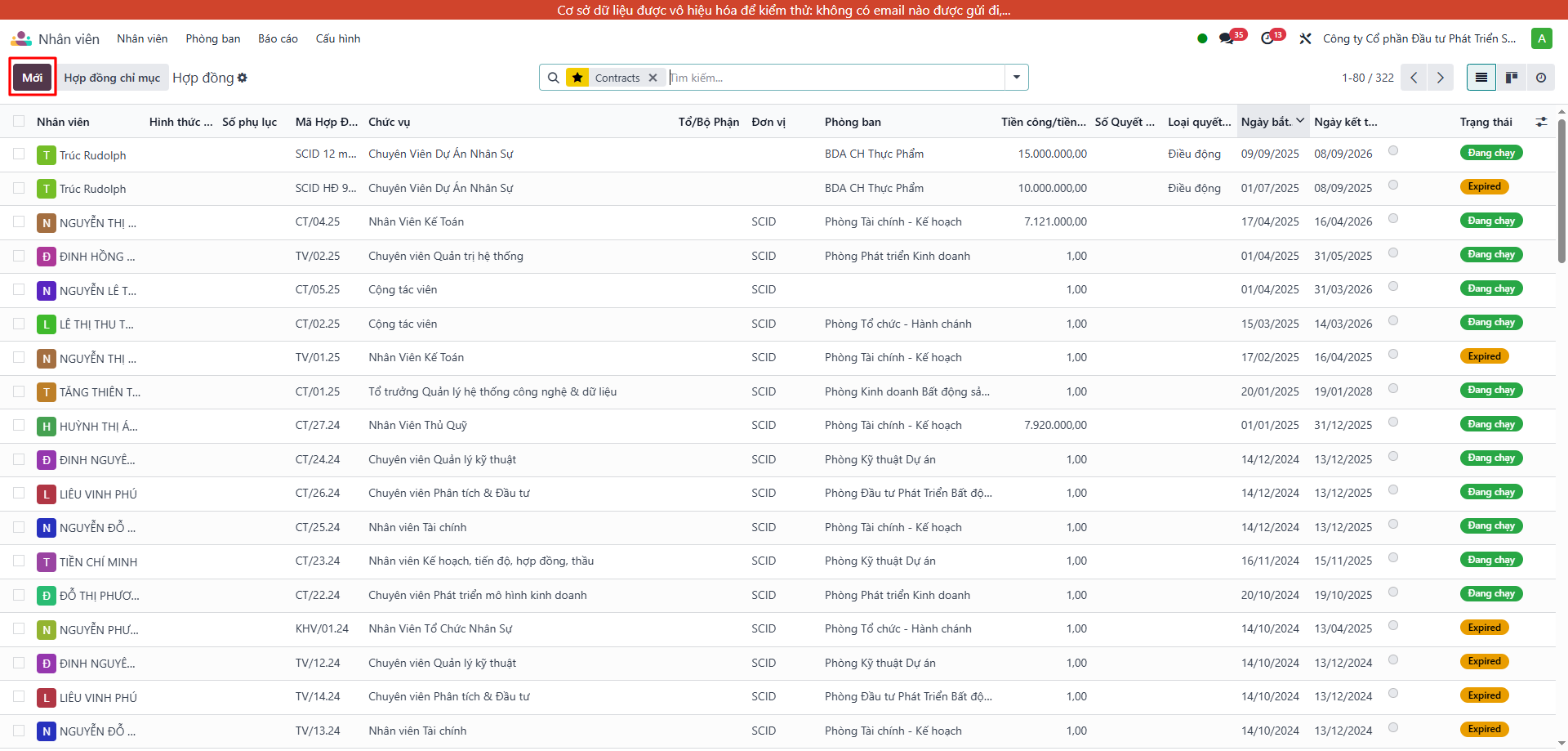Click the state circle in KHV/01.24 row
This screenshot has height=751, width=1568.
point(1393,625)
